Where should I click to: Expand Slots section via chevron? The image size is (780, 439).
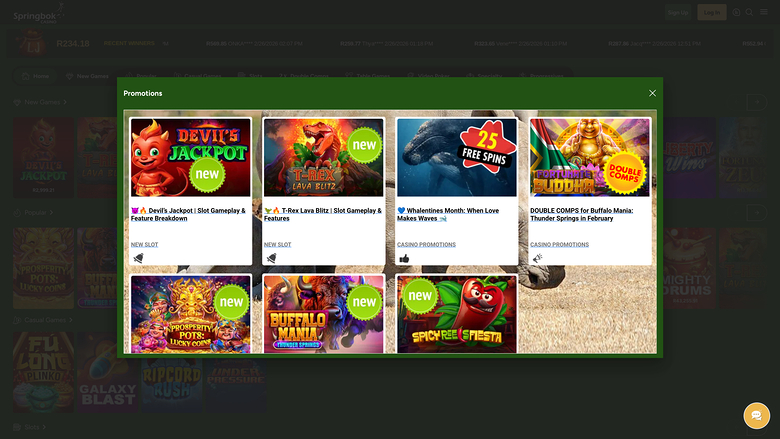click(44, 427)
